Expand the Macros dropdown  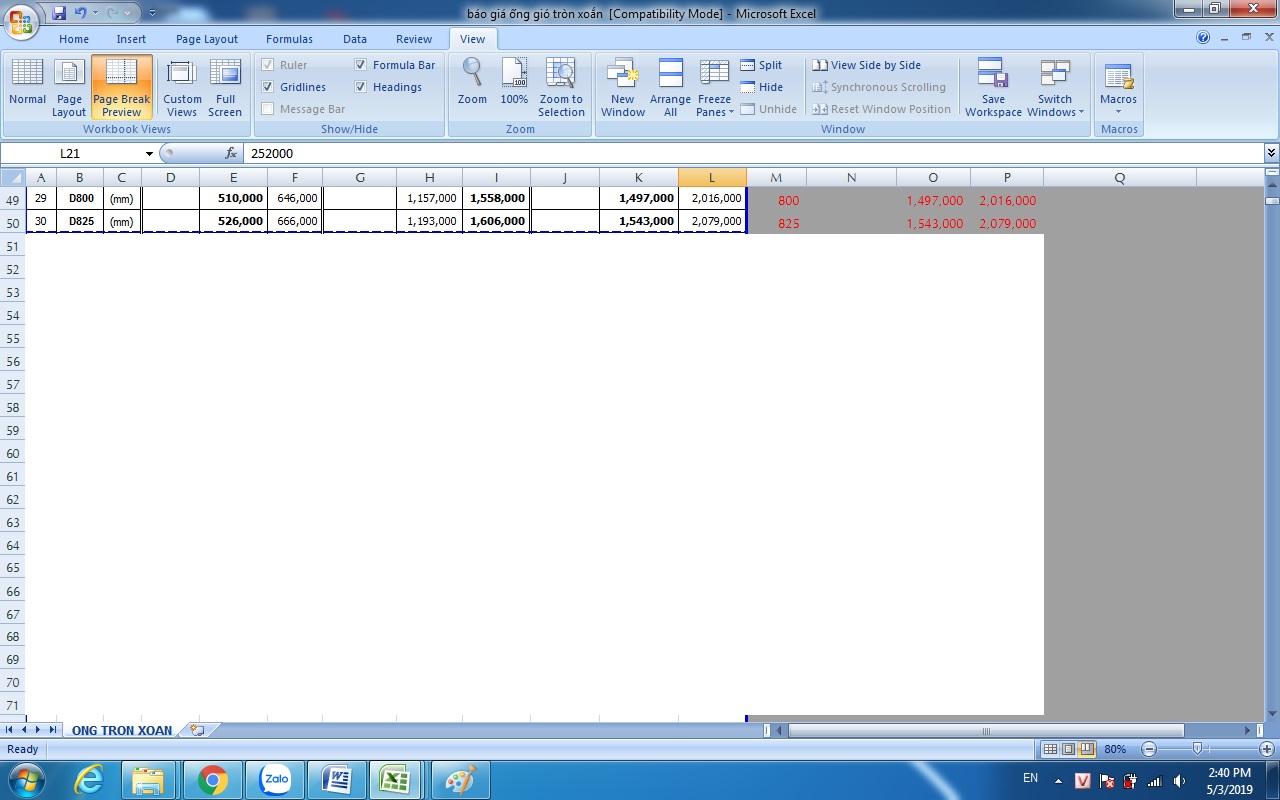pyautogui.click(x=1118, y=111)
